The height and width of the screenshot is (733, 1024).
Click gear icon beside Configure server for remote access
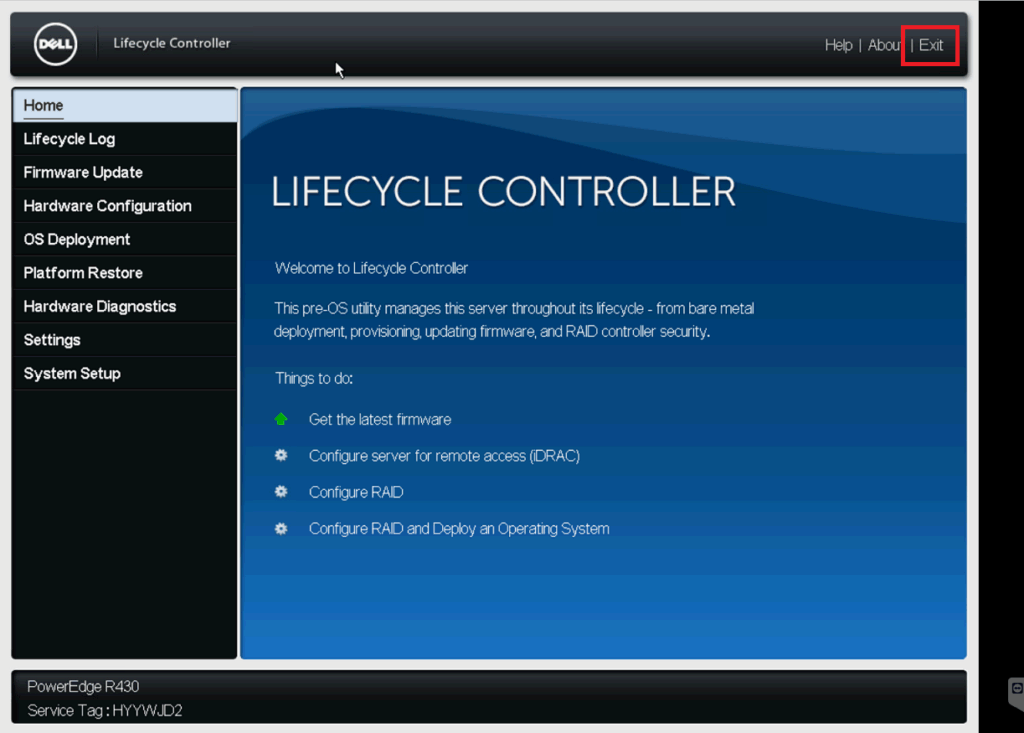pyautogui.click(x=281, y=455)
